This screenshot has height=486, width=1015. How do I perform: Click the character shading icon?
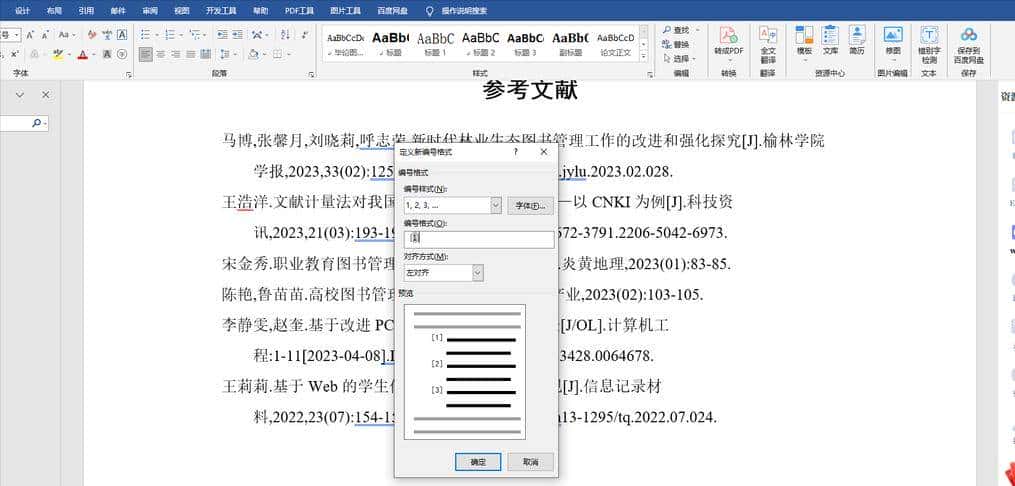click(x=107, y=54)
